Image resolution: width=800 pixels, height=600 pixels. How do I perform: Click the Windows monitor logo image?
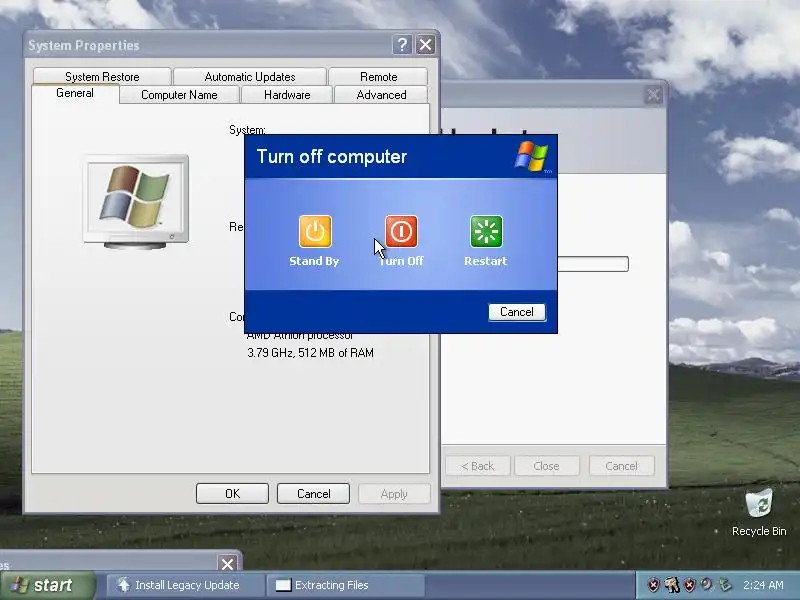[x=136, y=202]
